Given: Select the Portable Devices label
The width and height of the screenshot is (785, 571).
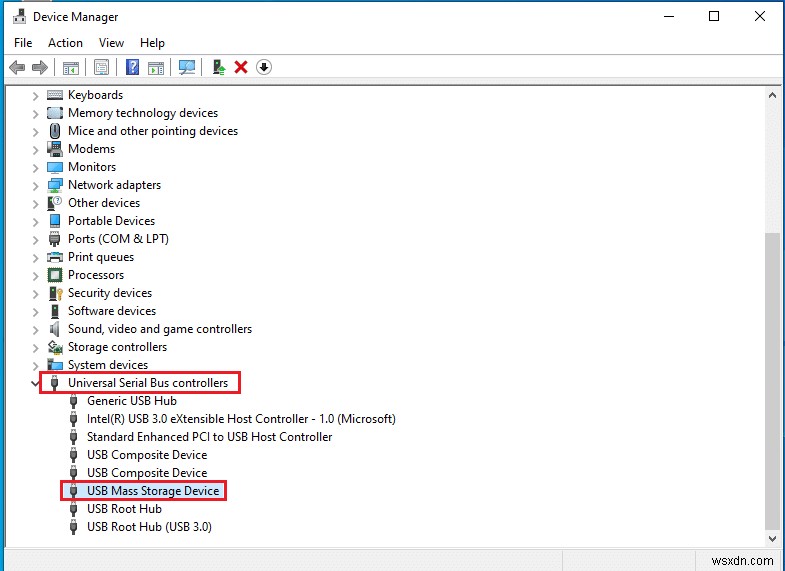Looking at the screenshot, I should coord(112,221).
